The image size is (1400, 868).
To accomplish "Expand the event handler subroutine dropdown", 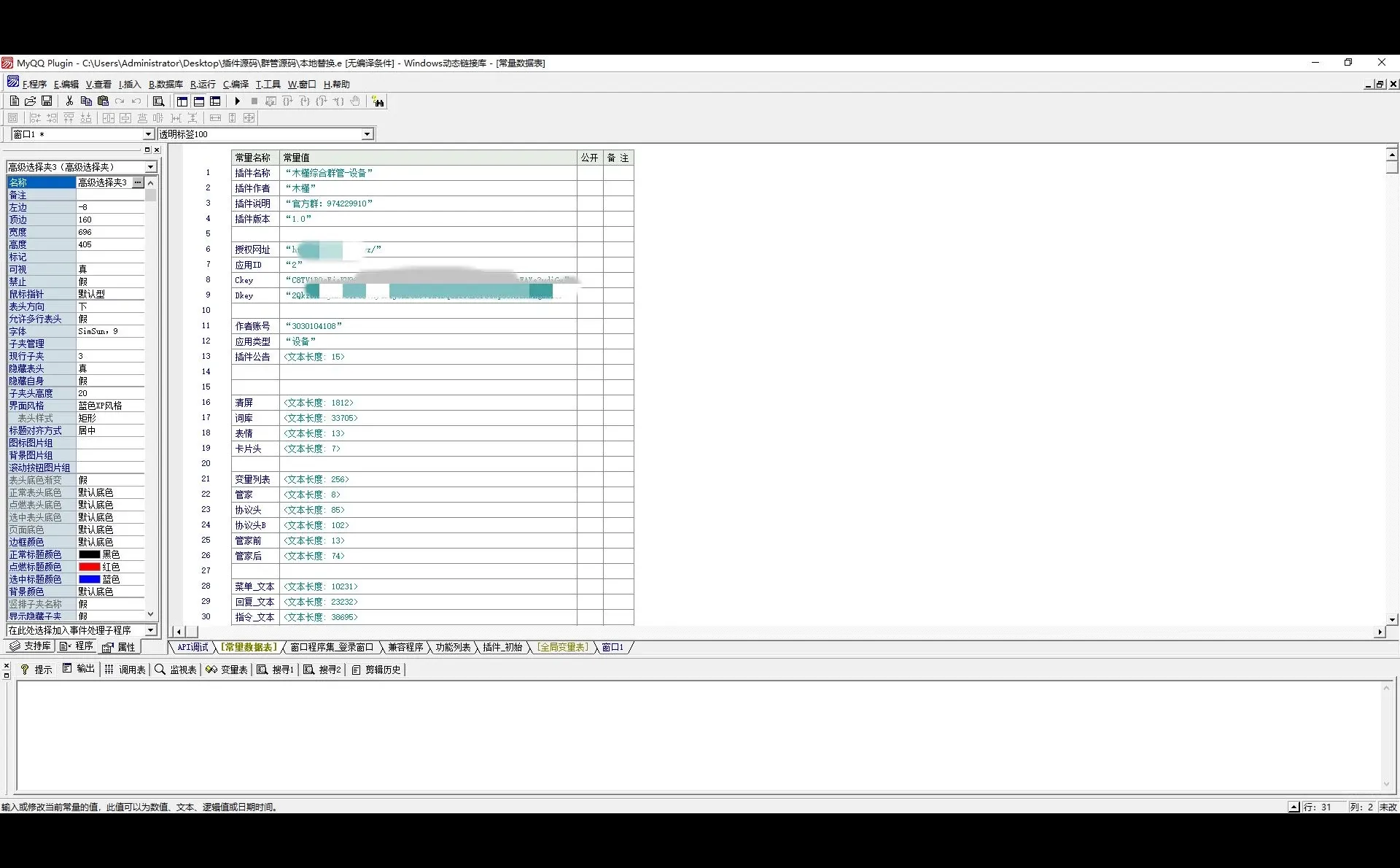I will tap(150, 630).
